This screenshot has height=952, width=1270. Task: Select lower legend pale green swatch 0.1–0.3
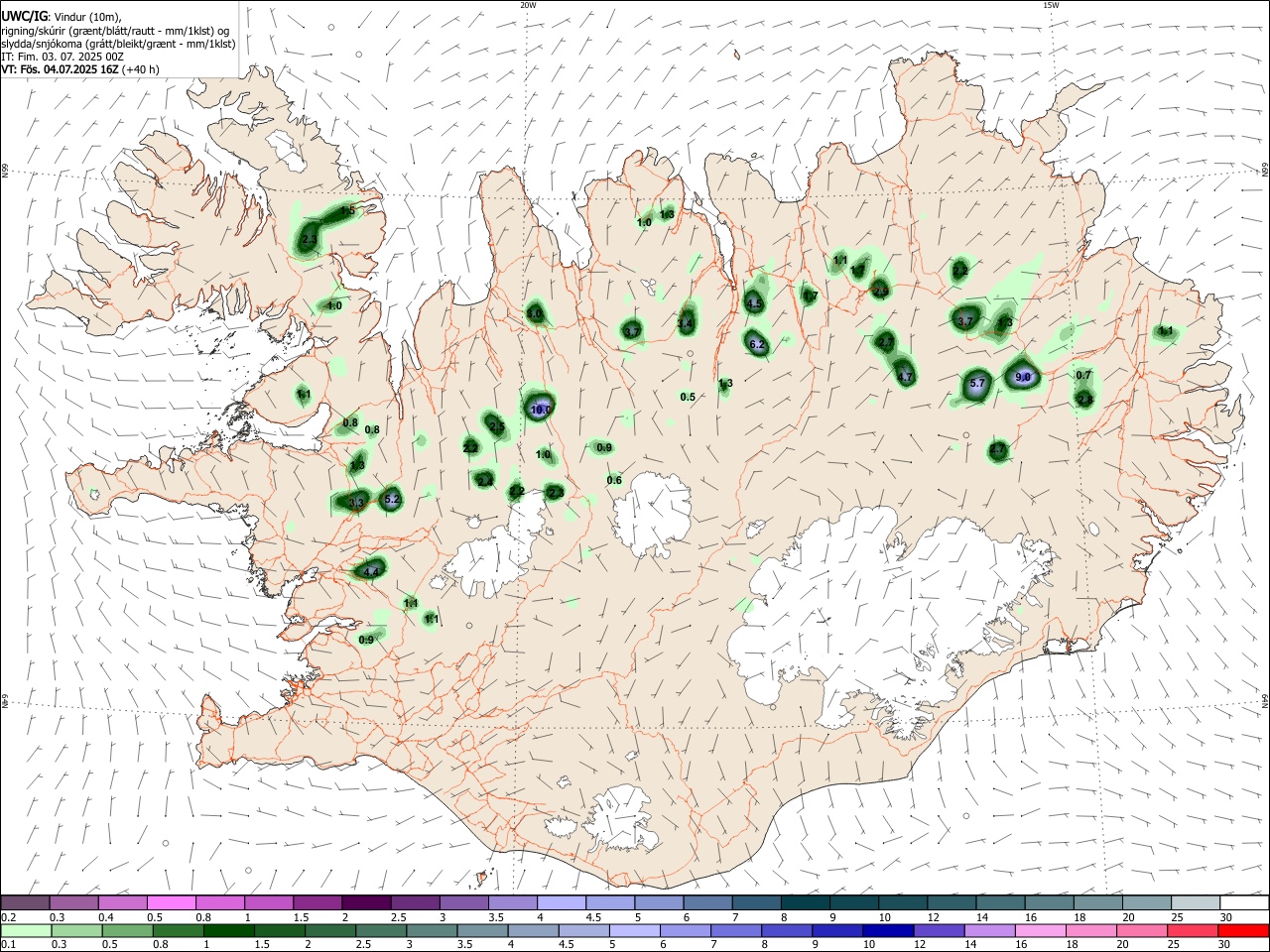[x=26, y=930]
